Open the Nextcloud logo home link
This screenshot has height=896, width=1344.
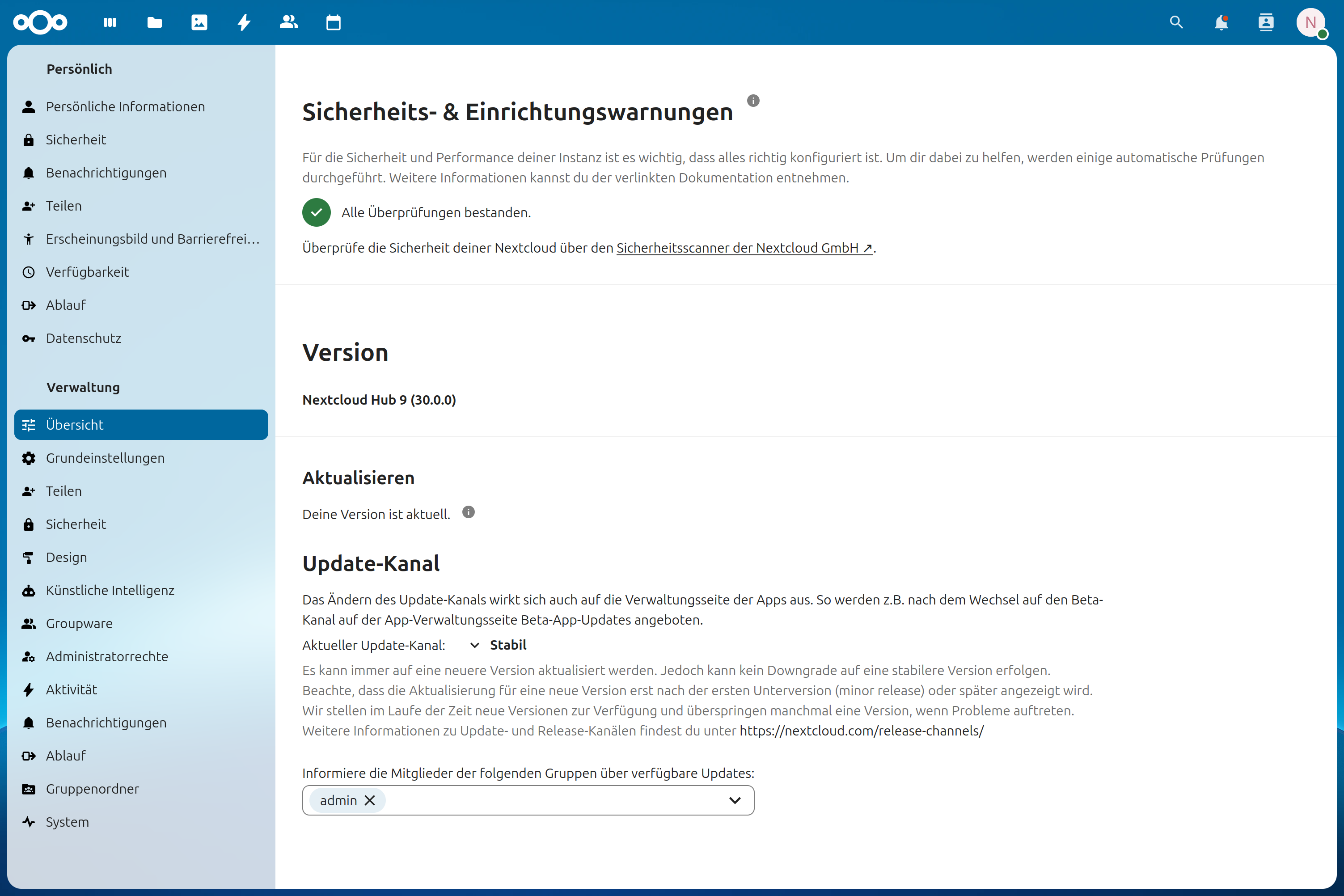(40, 22)
